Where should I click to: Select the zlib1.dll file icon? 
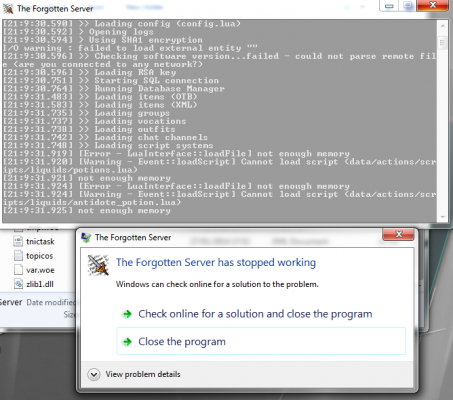click(x=18, y=284)
